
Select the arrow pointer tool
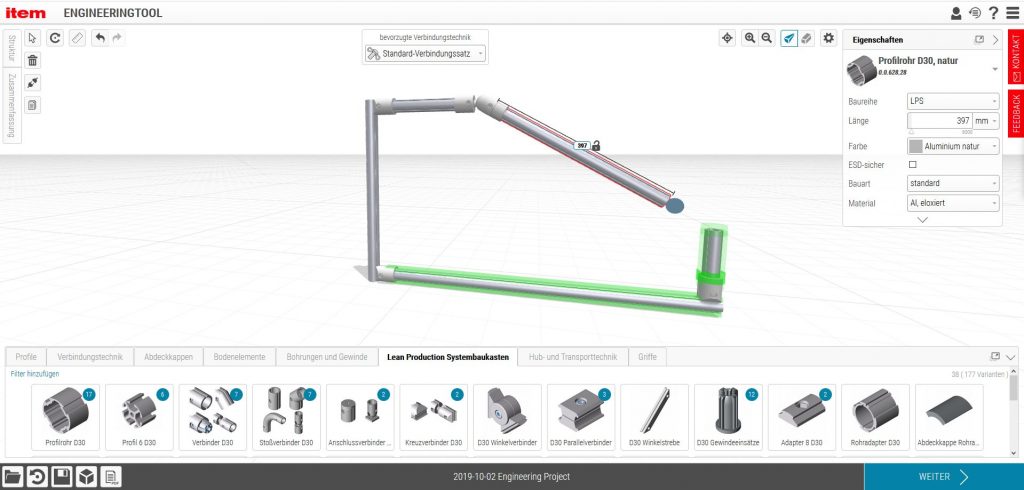(33, 38)
